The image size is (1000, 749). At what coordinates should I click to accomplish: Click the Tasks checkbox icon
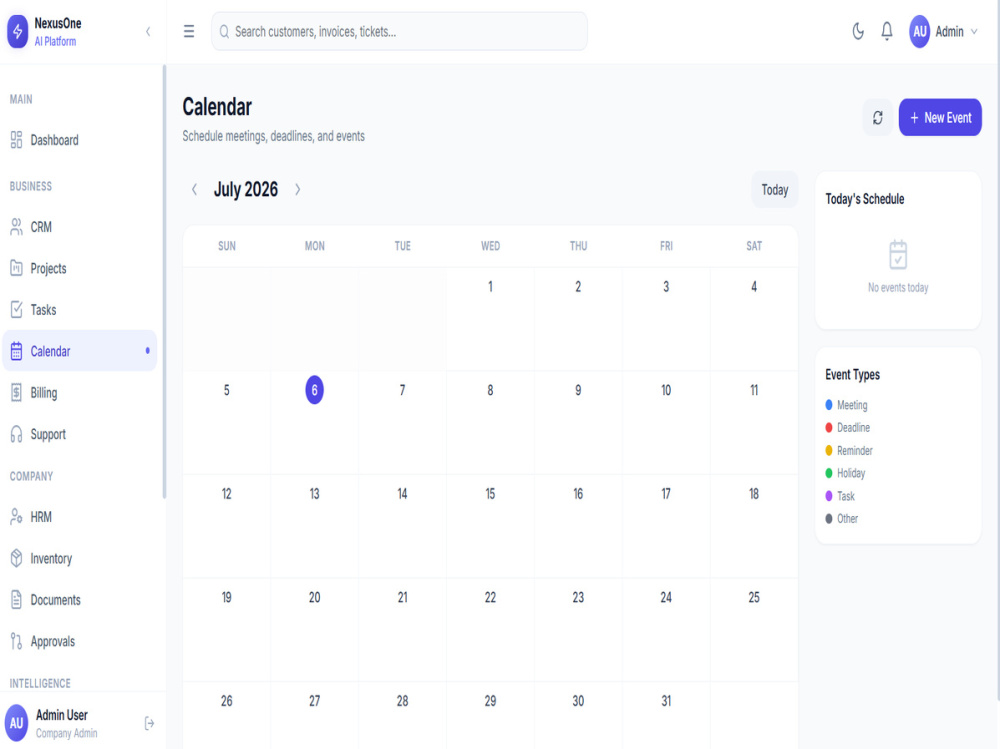click(17, 309)
